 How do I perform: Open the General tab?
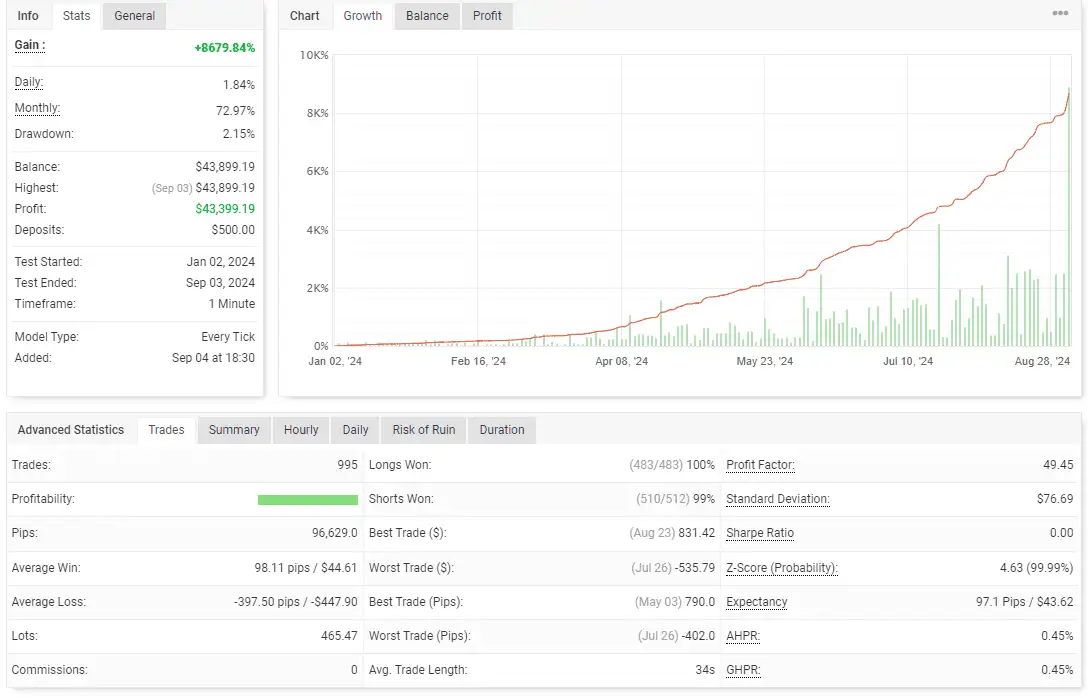(x=134, y=16)
